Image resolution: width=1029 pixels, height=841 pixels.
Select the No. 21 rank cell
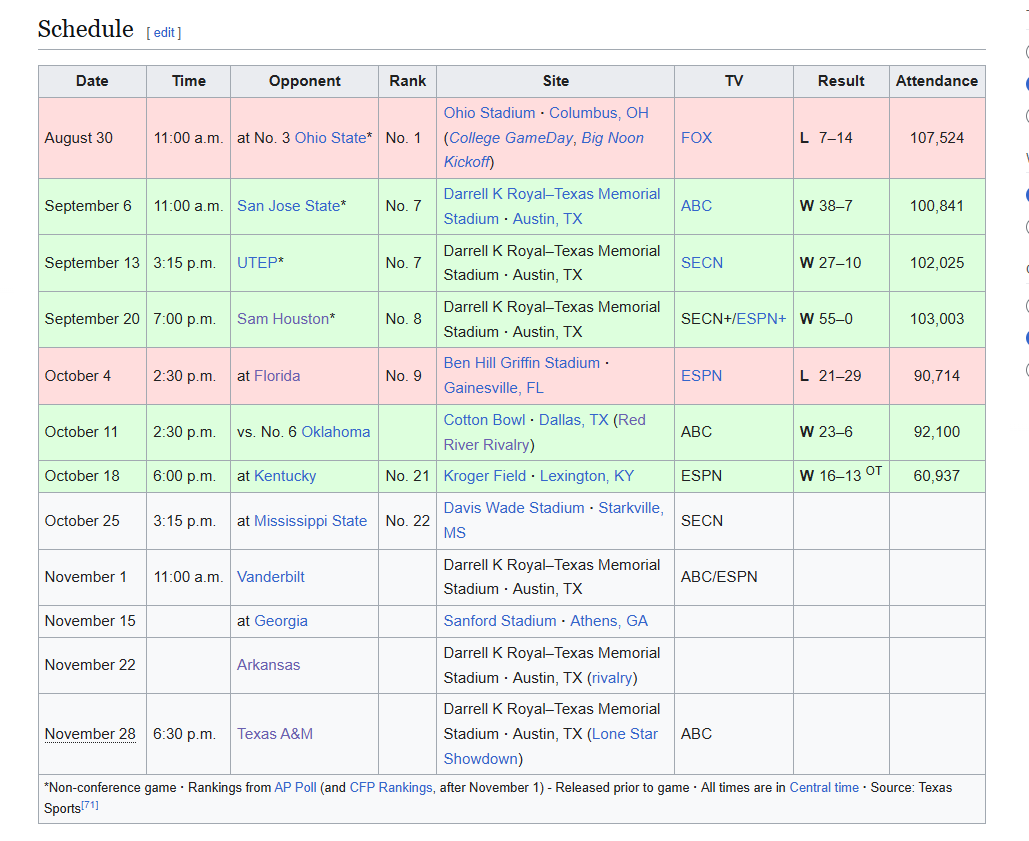(408, 476)
